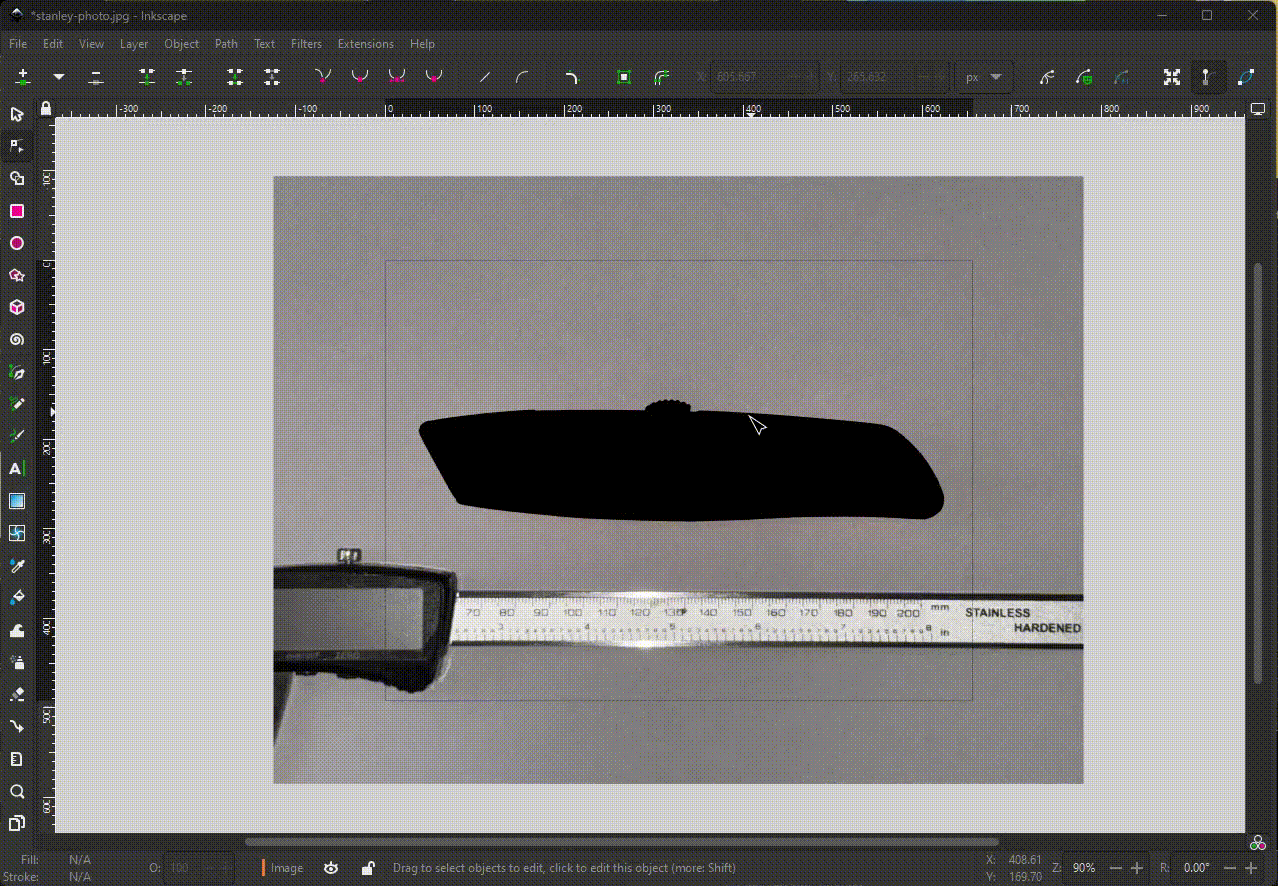
Task: Activate the Ellipse tool
Action: pyautogui.click(x=17, y=243)
